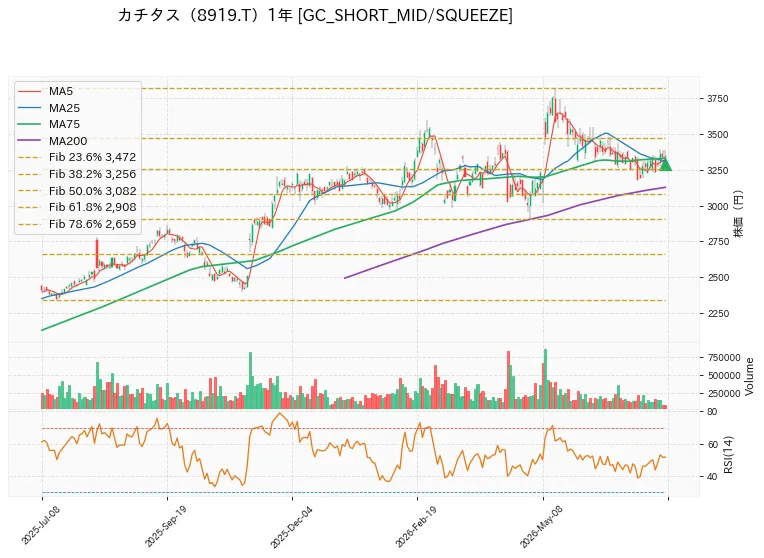Click the MA5 red legend line
Viewport: 764px width, 558px height.
(x=29, y=91)
